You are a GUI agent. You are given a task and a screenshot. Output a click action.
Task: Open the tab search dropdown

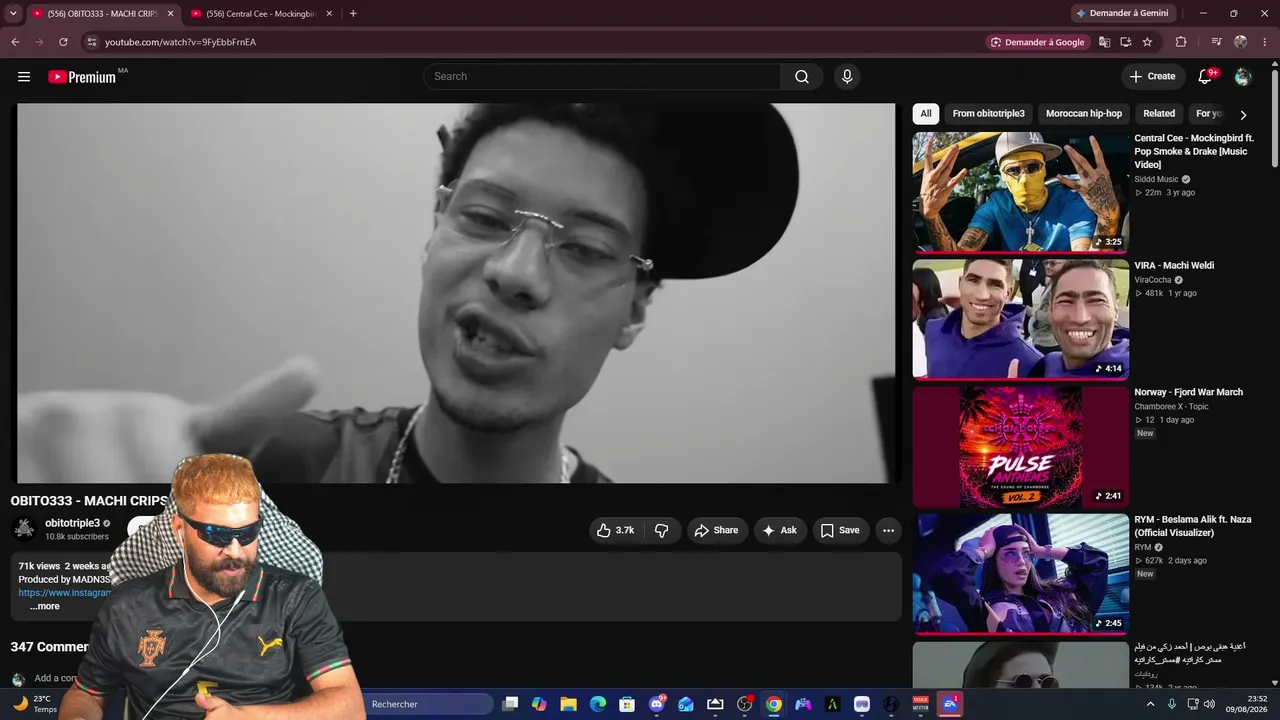tap(13, 14)
